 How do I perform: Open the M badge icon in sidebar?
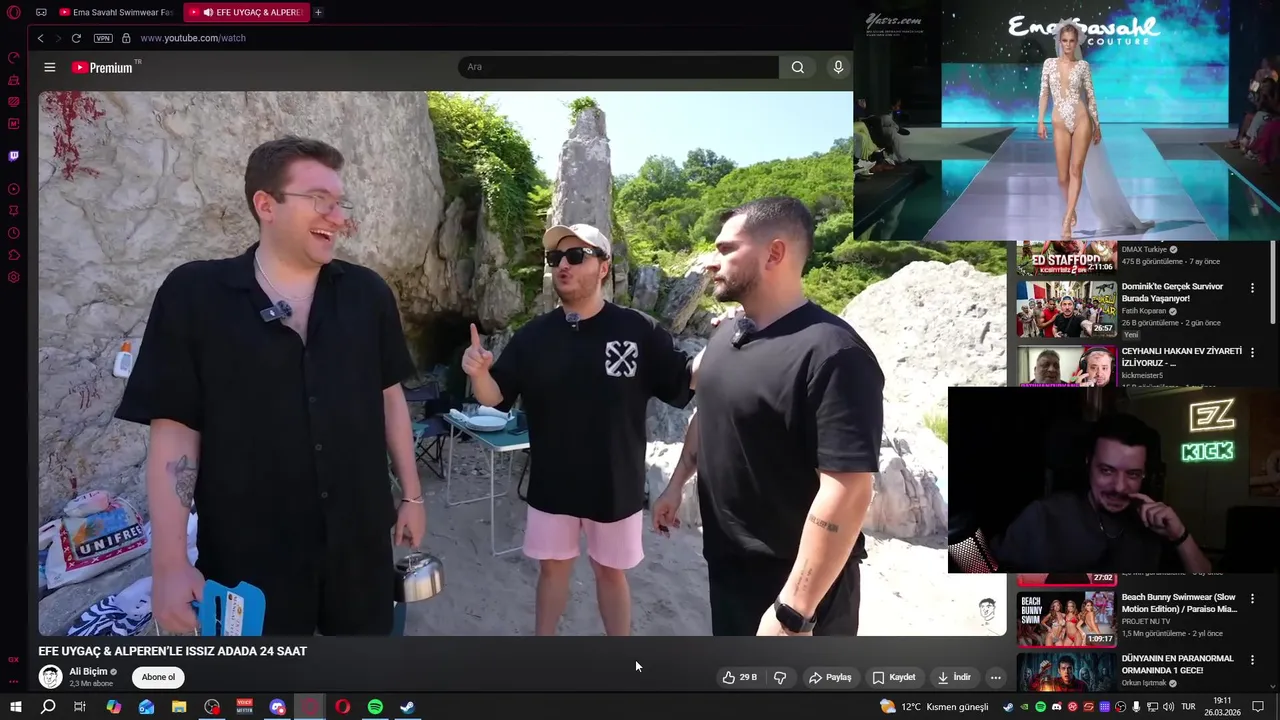(x=14, y=124)
